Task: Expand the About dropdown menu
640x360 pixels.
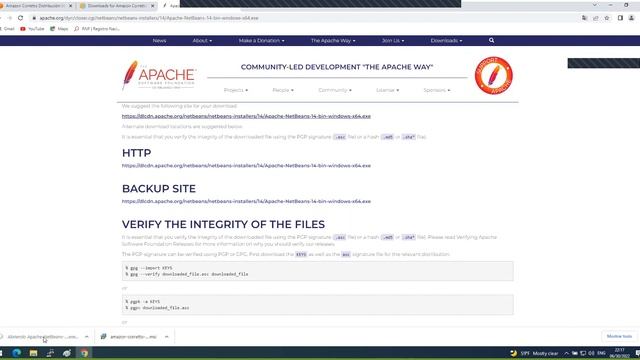Action: click(202, 40)
